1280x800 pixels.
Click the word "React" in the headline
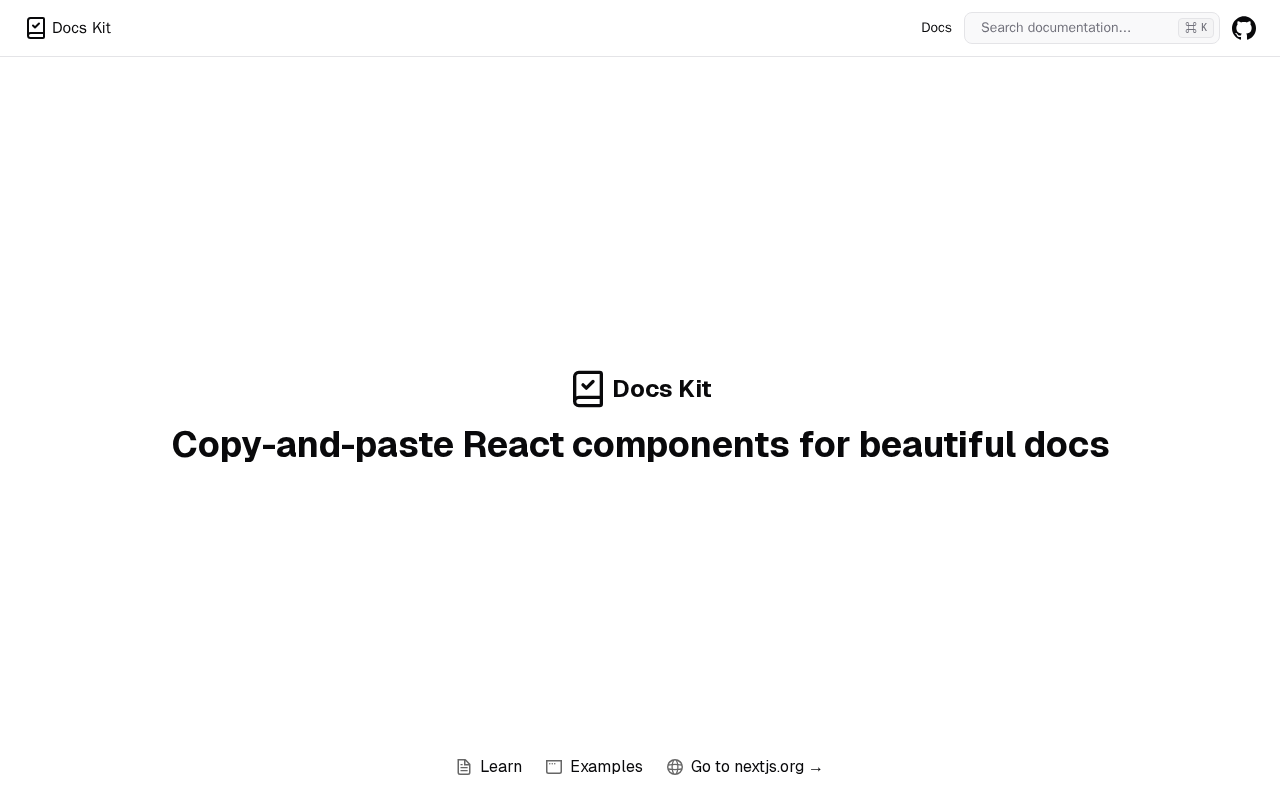pyautogui.click(x=513, y=444)
